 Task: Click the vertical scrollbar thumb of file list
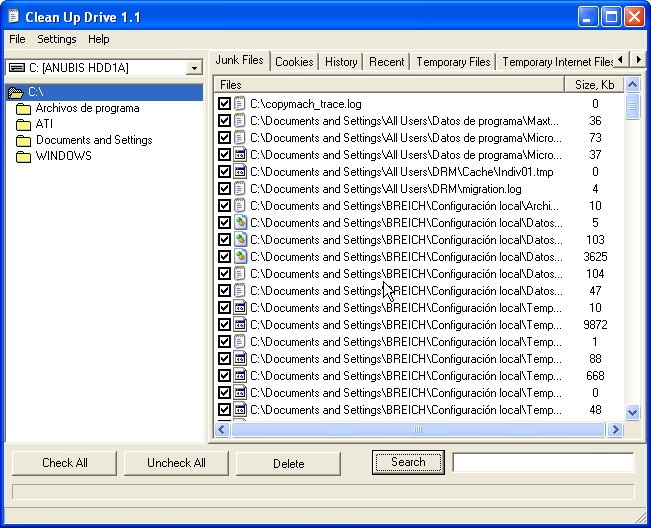pos(632,107)
